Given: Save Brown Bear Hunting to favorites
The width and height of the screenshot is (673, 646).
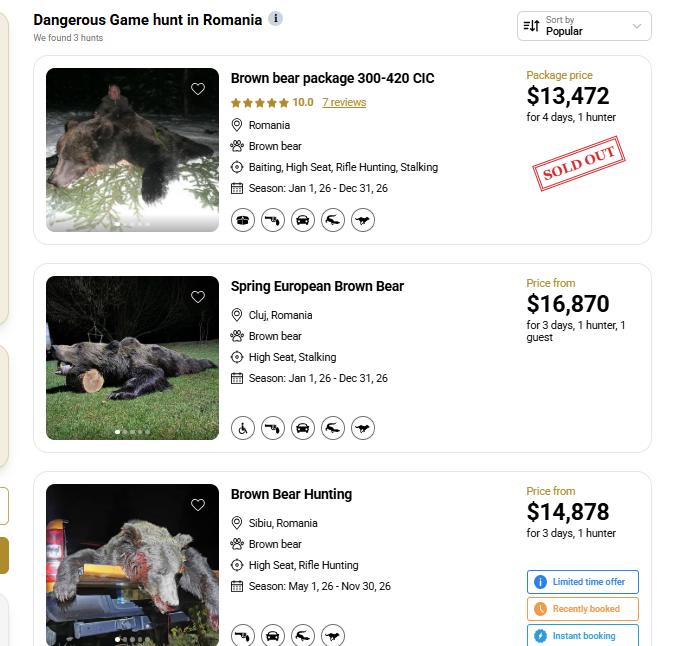Looking at the screenshot, I should (x=198, y=505).
